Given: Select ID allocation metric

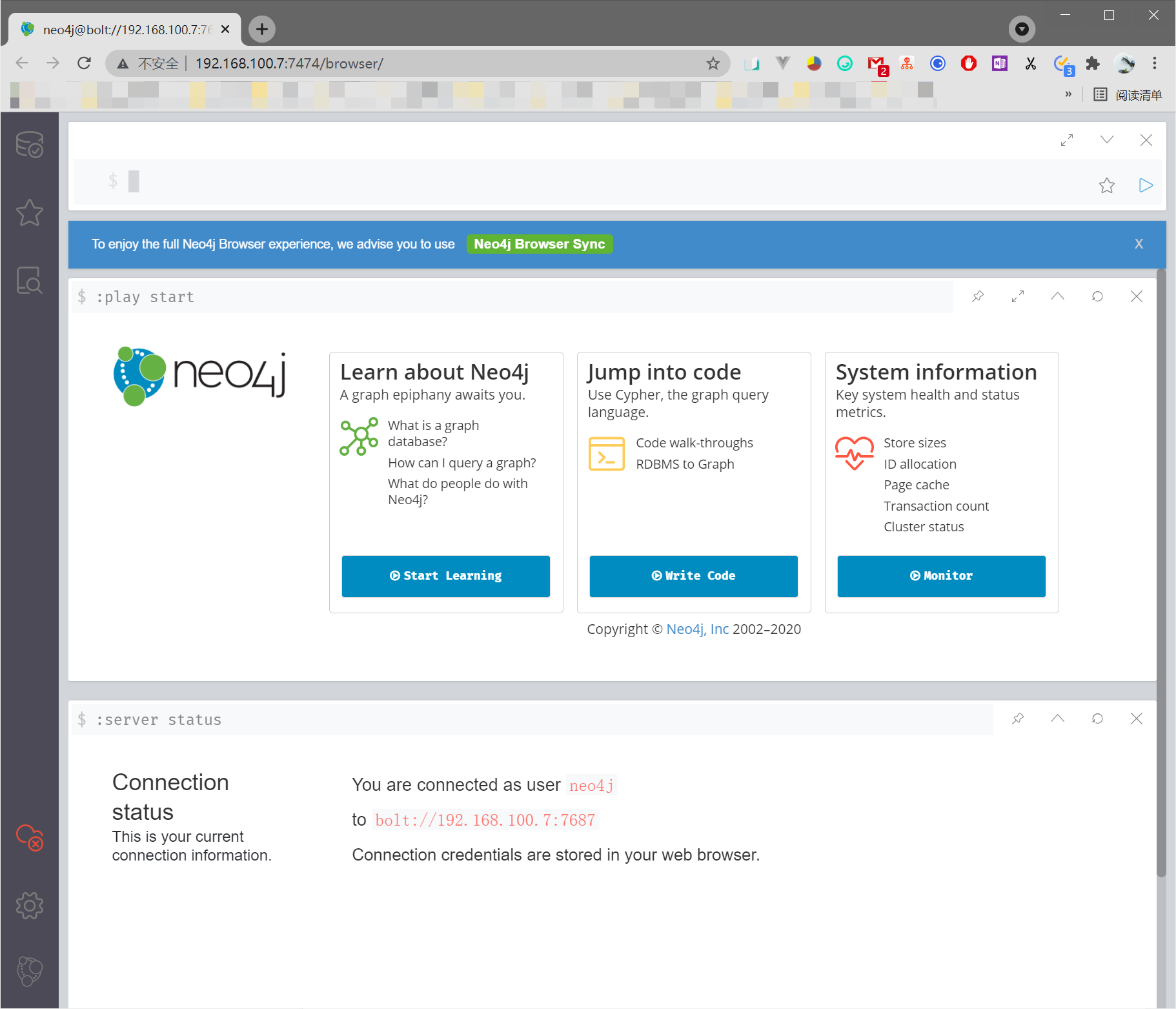Looking at the screenshot, I should [x=920, y=464].
